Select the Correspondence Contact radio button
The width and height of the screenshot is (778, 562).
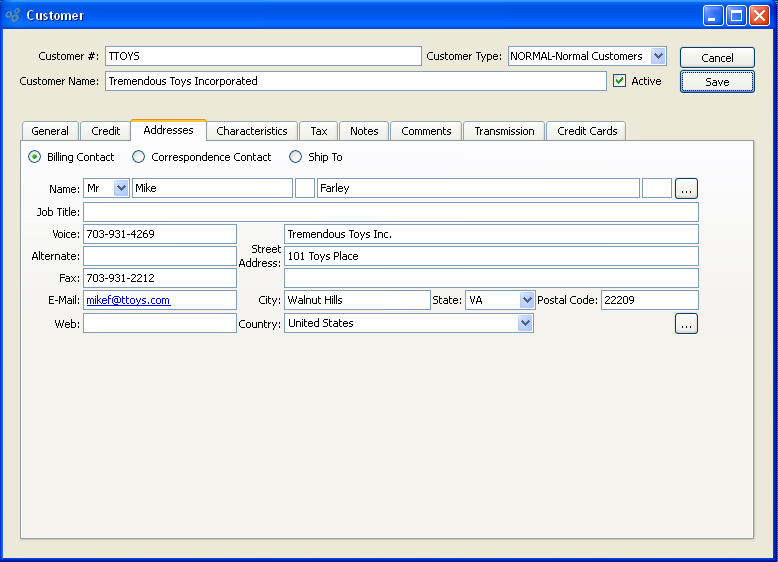[x=138, y=157]
